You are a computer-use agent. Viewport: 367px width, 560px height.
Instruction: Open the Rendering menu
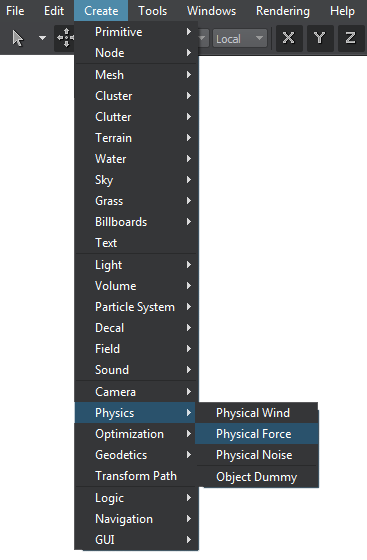click(283, 11)
